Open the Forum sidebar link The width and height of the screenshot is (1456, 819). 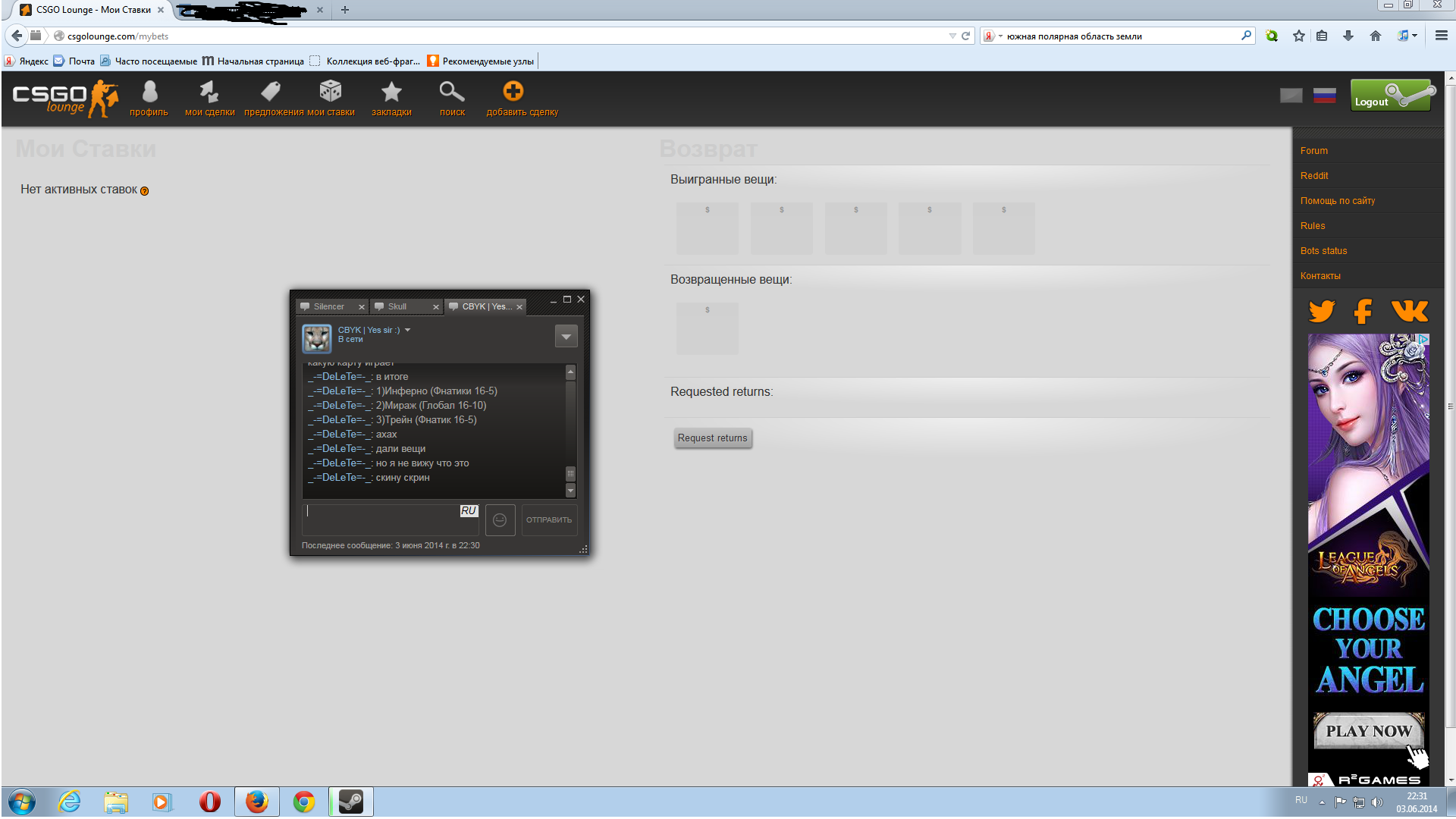click(x=1314, y=151)
